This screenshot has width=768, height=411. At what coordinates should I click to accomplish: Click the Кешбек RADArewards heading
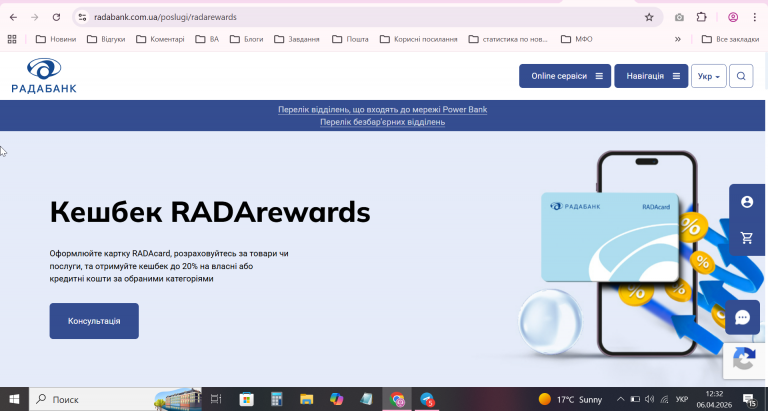click(210, 212)
